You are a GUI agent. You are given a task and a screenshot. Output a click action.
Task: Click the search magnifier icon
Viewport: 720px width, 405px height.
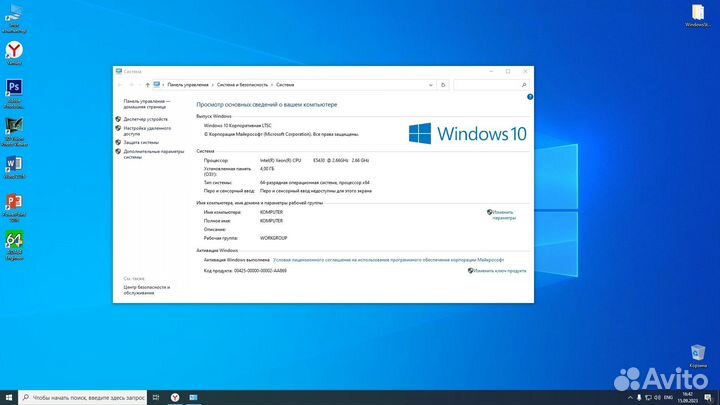[524, 85]
